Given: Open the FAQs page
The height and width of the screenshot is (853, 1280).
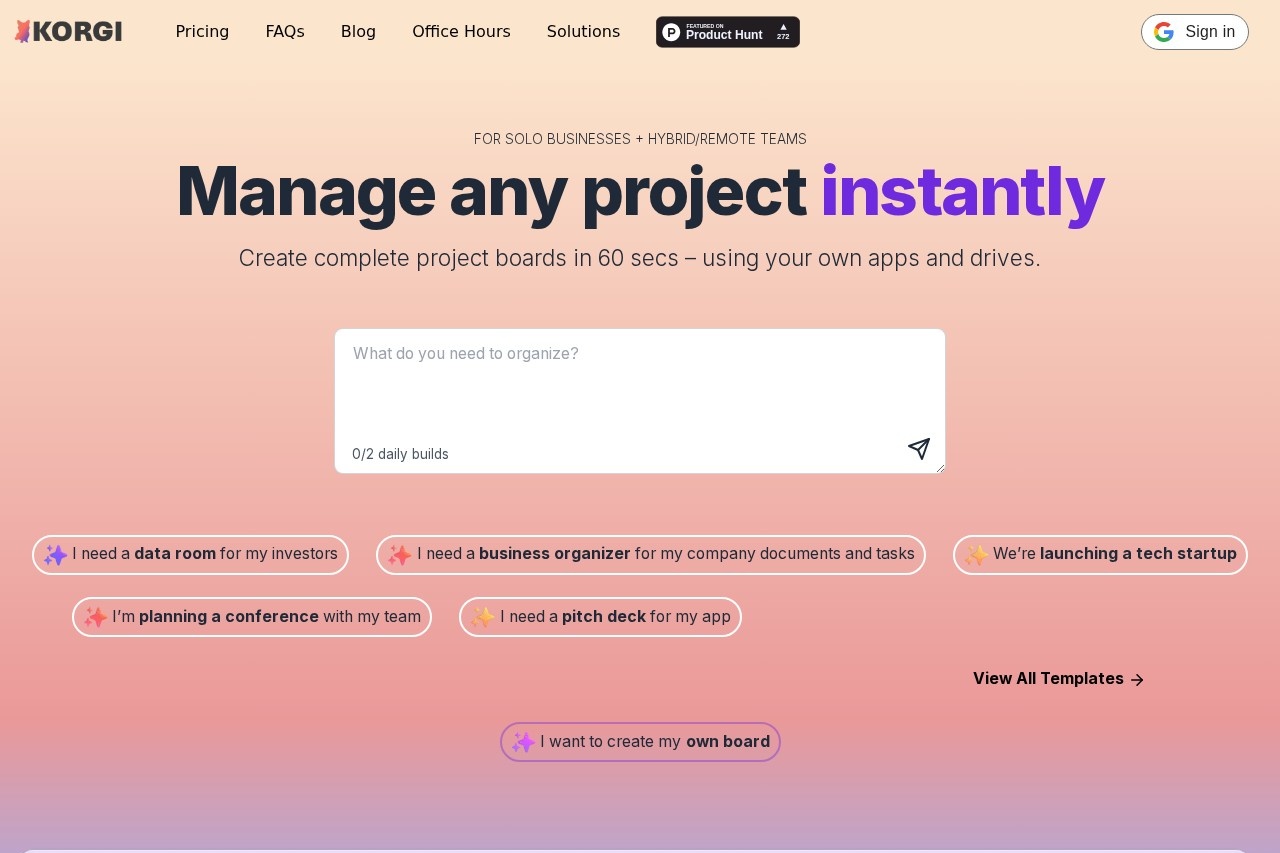Looking at the screenshot, I should [285, 32].
